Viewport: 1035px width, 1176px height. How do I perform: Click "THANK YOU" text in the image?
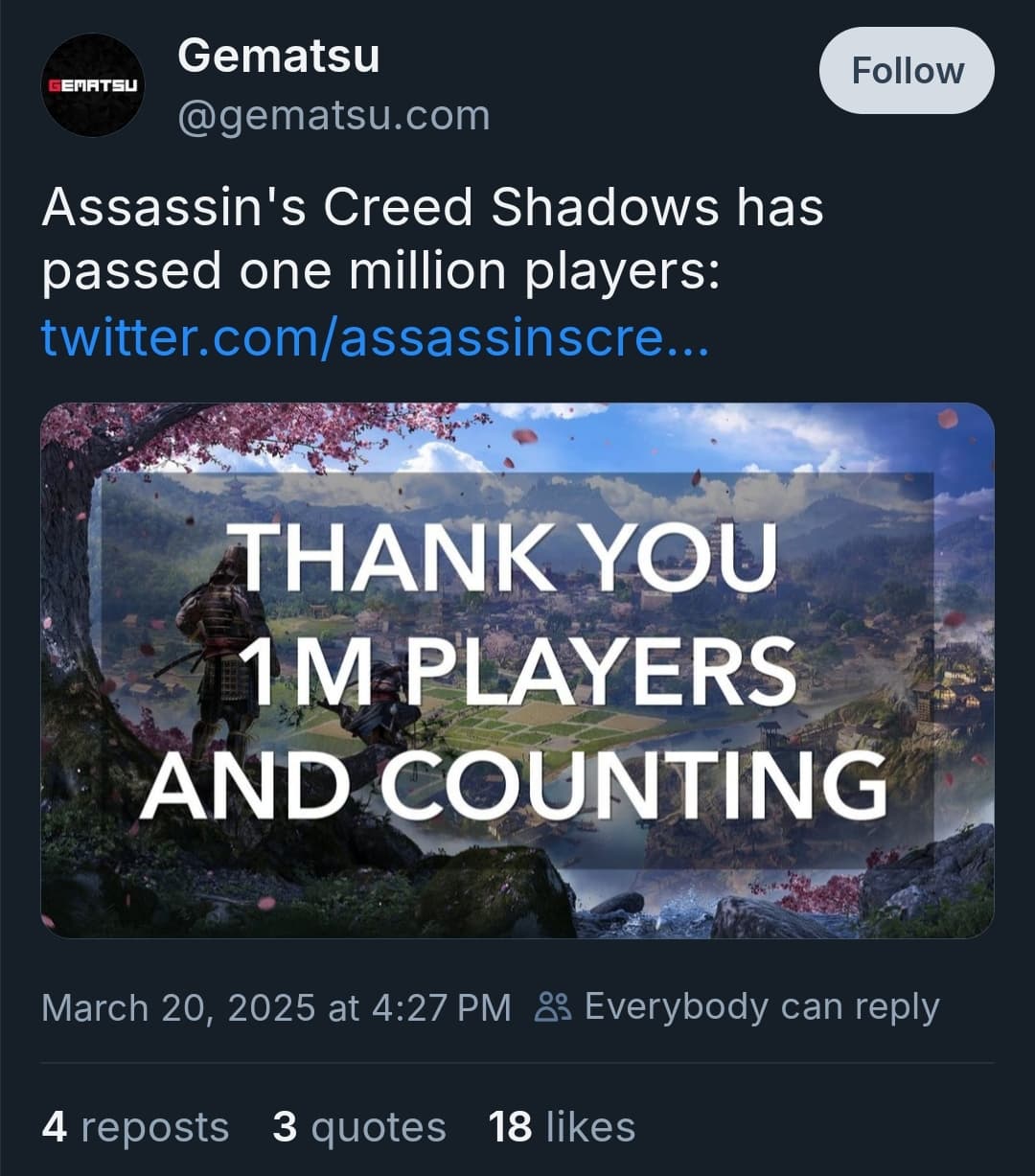508,557
